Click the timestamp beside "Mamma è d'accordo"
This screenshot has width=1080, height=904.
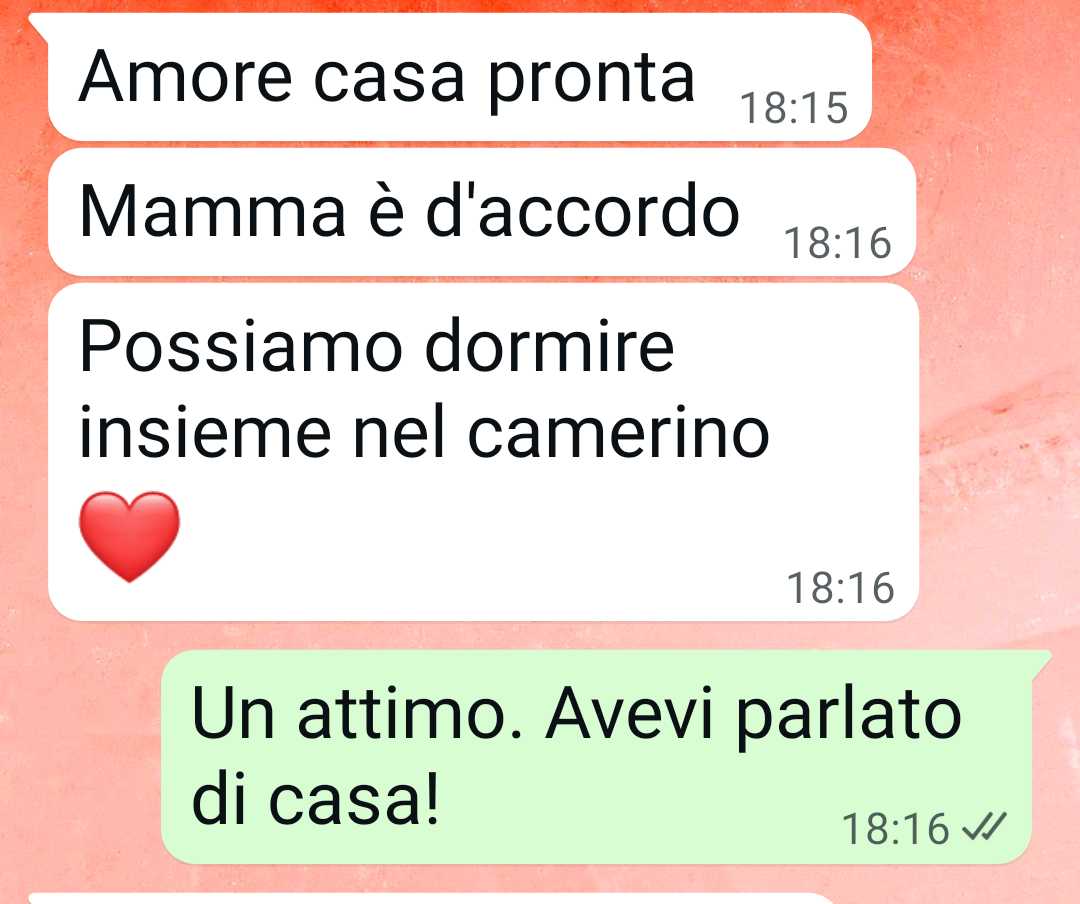838,243
